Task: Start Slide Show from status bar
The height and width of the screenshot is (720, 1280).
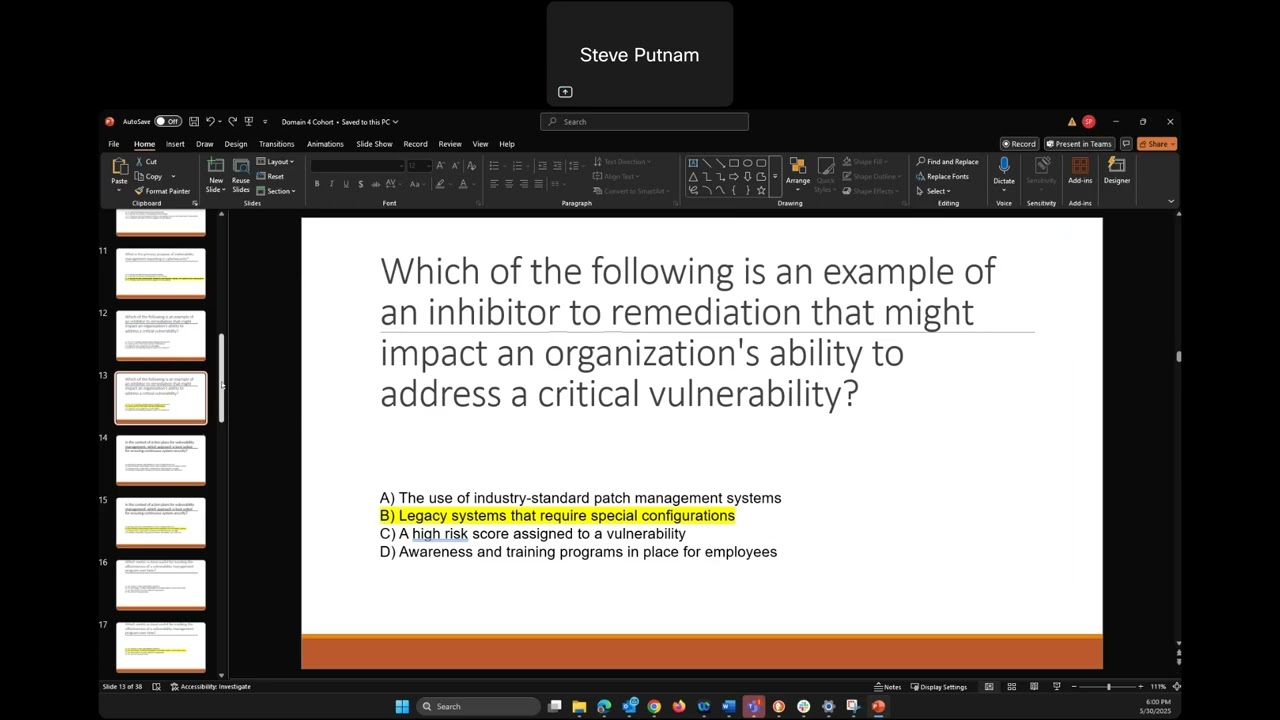Action: pos(1056,687)
